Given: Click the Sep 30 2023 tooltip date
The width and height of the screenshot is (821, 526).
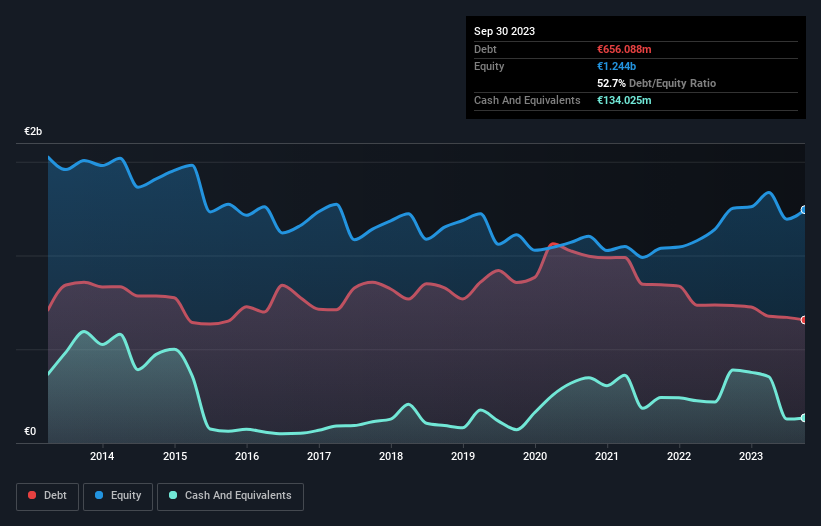Looking at the screenshot, I should (x=504, y=31).
